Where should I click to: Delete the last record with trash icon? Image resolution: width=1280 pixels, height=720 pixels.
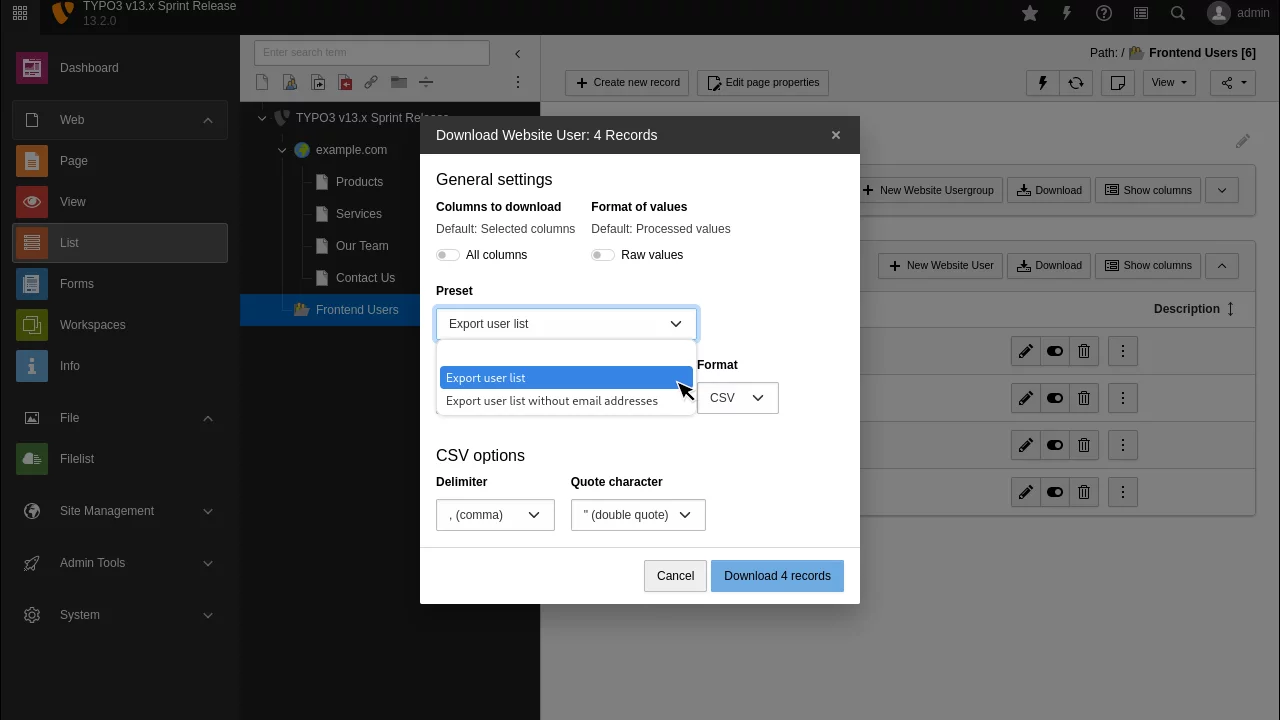(1084, 492)
